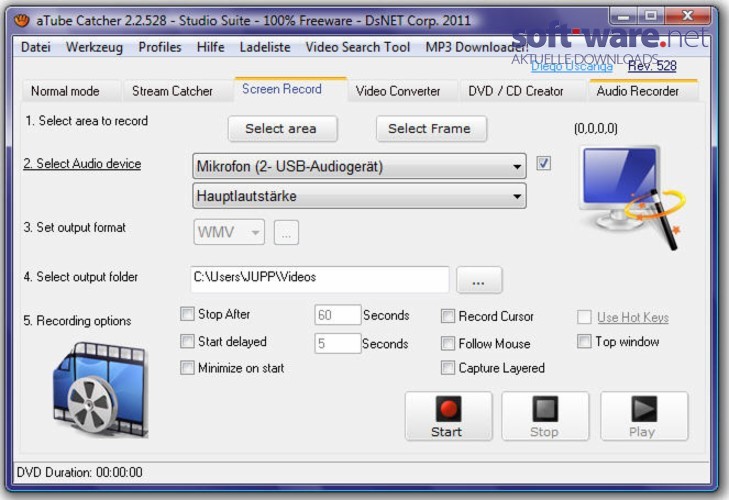Viewport: 729px width, 500px height.
Task: Click the Use Hot Keys link
Action: pos(633,318)
